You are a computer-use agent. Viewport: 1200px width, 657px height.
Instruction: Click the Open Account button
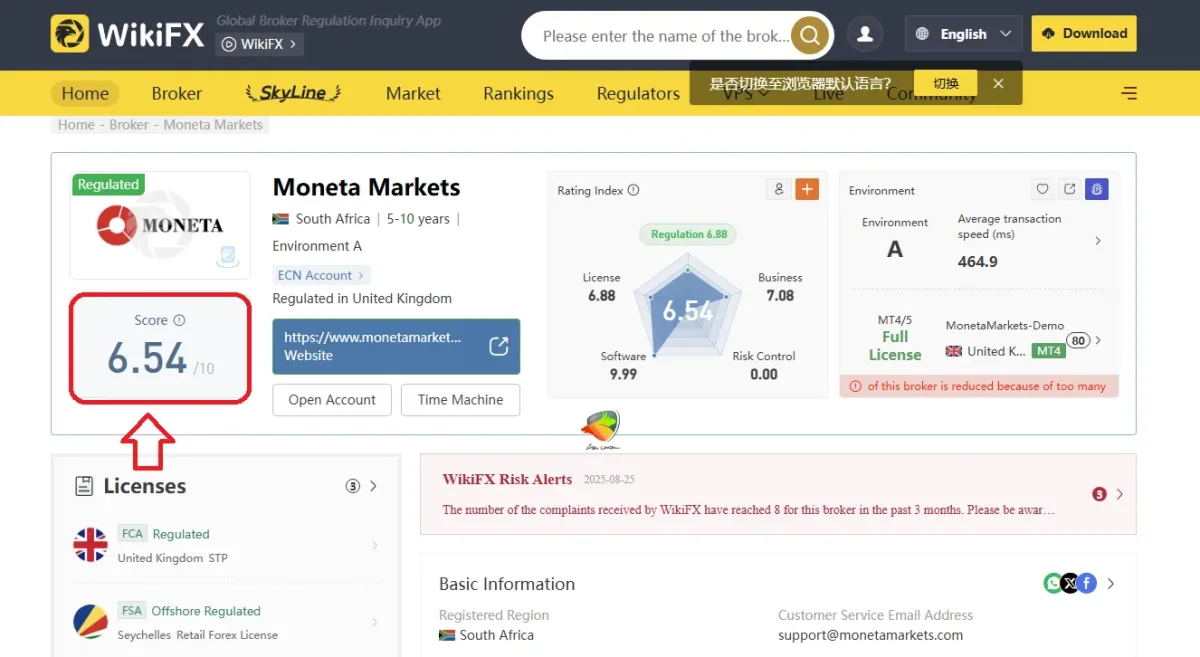[x=332, y=399]
